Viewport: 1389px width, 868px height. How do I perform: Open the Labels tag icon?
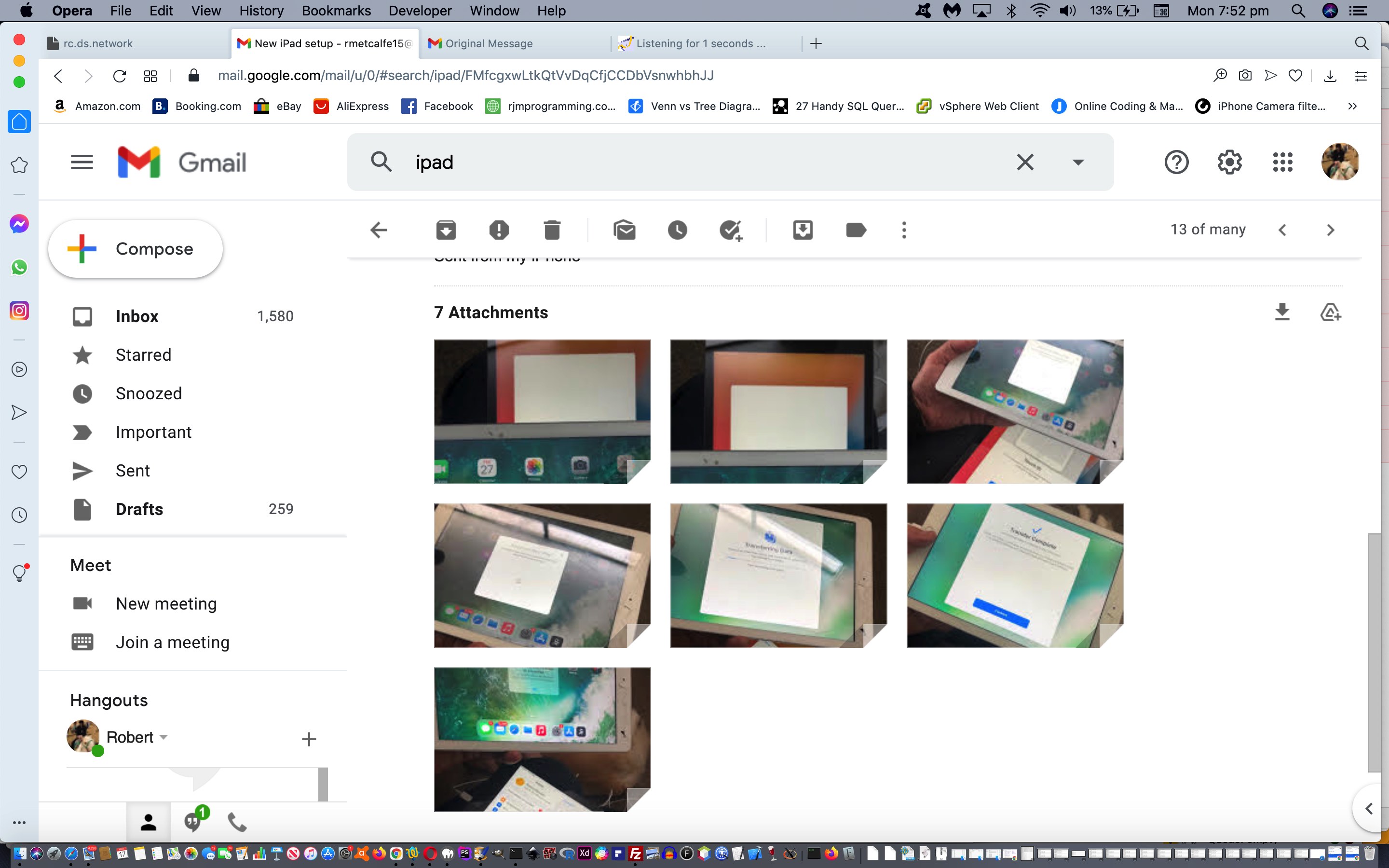[856, 230]
